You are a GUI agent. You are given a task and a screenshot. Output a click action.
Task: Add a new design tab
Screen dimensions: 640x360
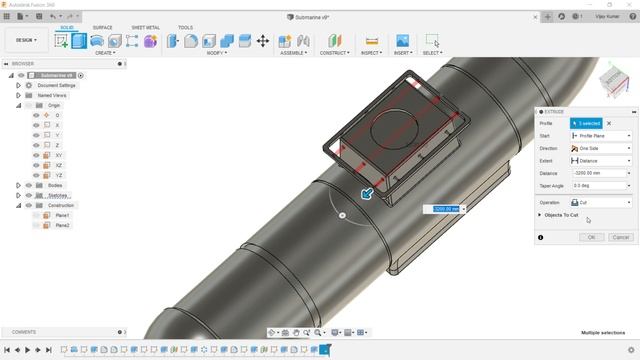[548, 16]
